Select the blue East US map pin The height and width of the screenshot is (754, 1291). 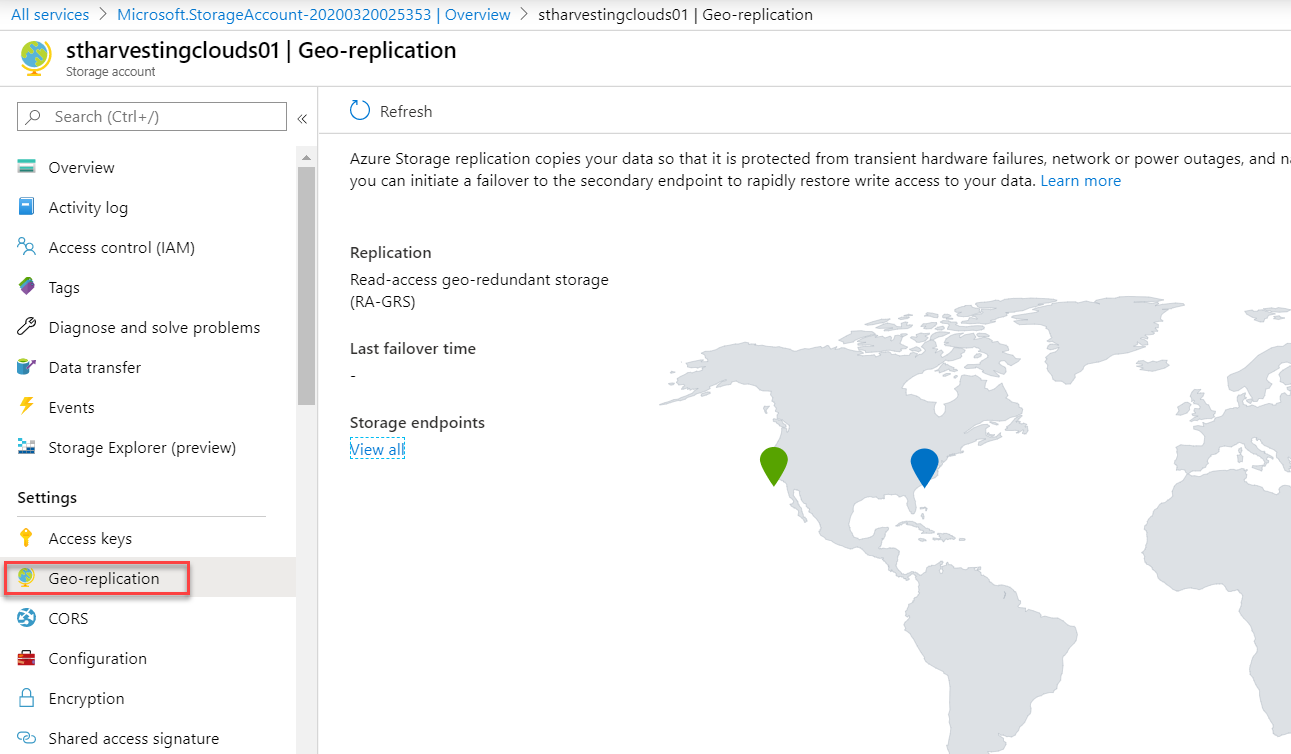(925, 467)
